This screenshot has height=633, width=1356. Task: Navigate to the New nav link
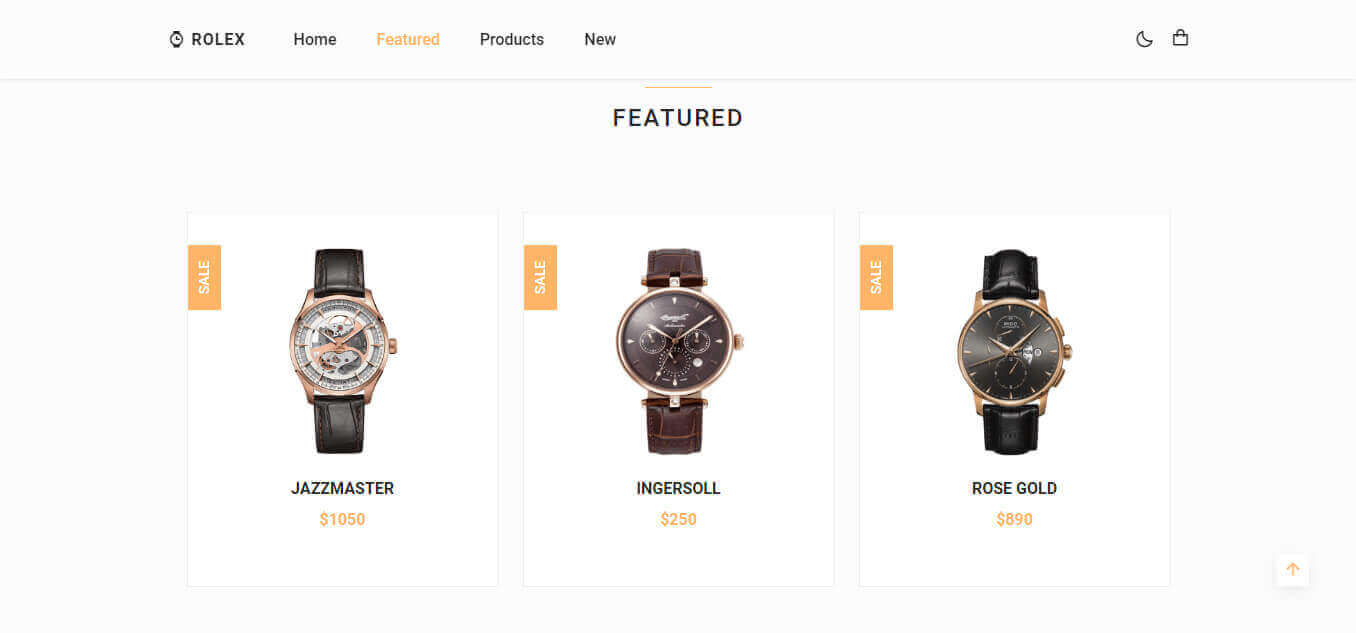tap(600, 39)
